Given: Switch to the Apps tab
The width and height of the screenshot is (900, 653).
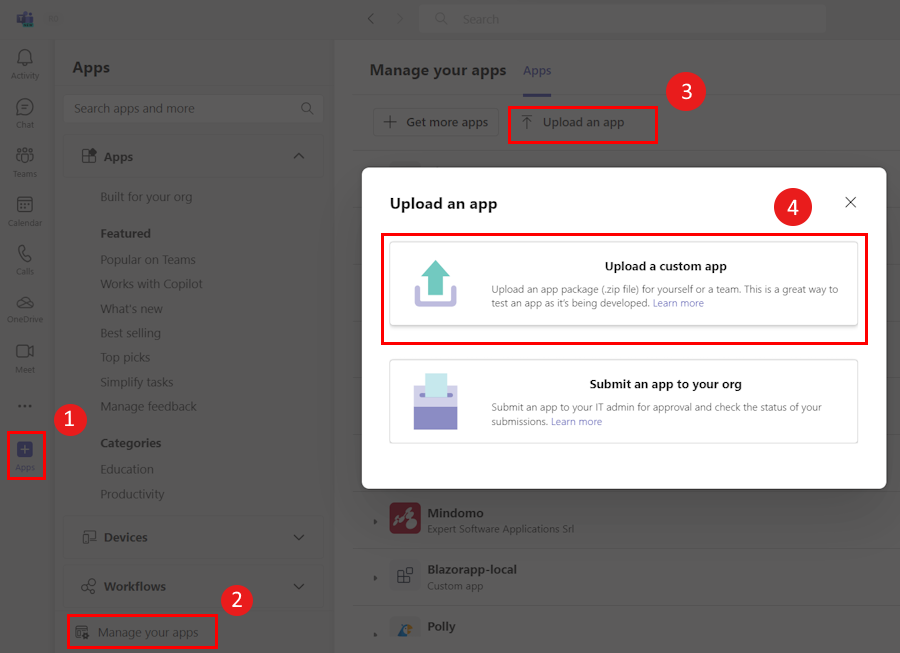Looking at the screenshot, I should (x=537, y=71).
